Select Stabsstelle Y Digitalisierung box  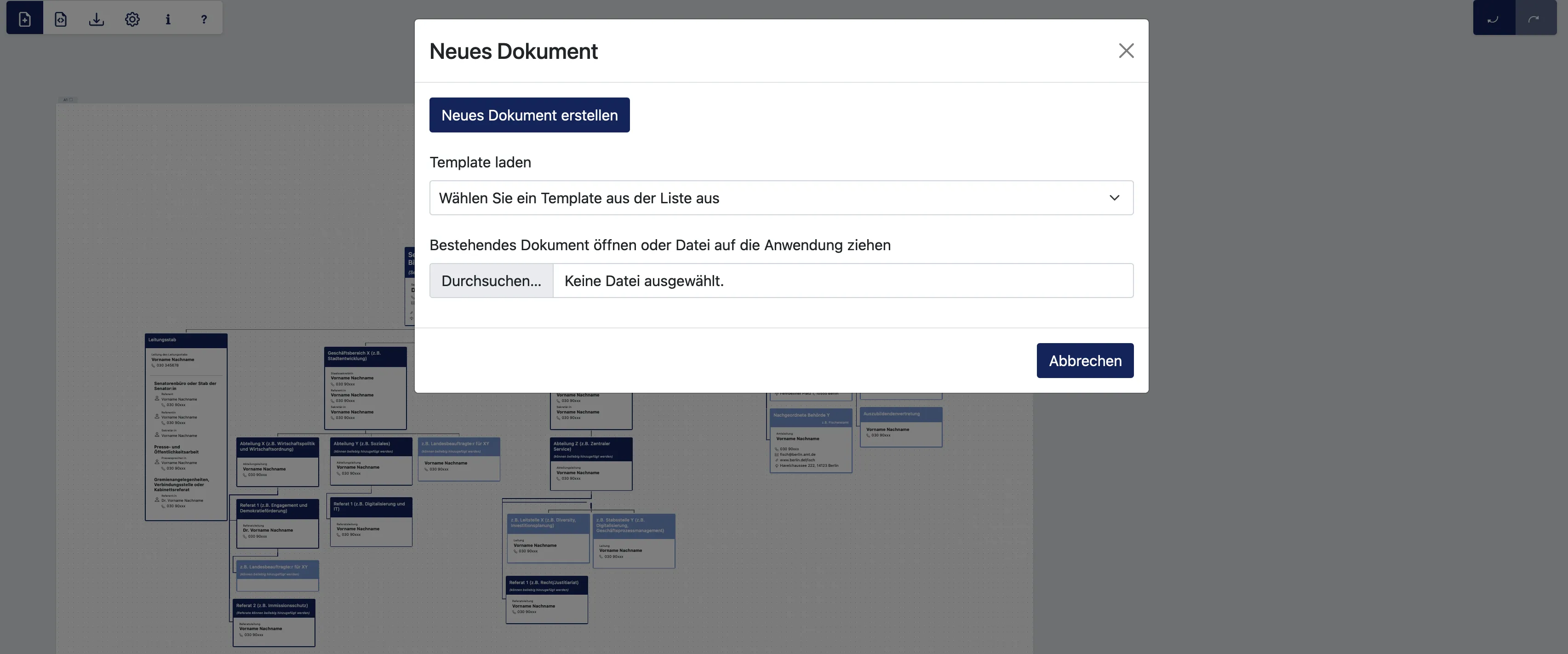pos(634,541)
